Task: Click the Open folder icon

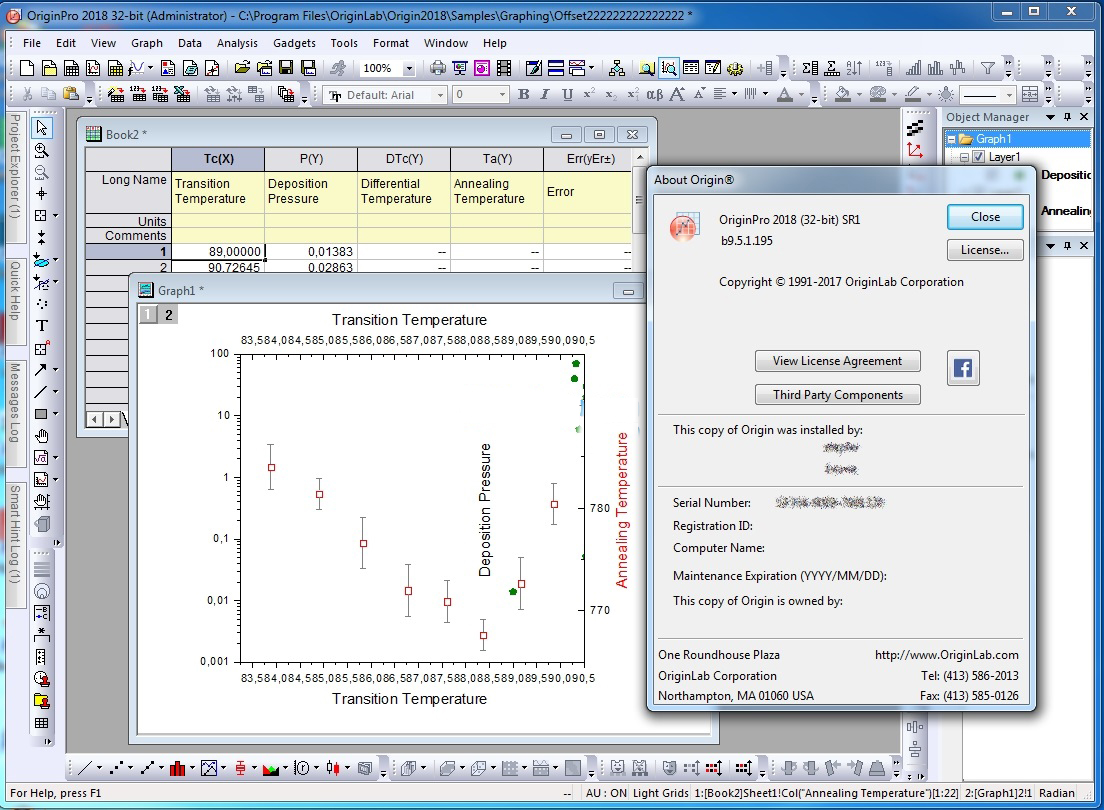Action: 242,68
